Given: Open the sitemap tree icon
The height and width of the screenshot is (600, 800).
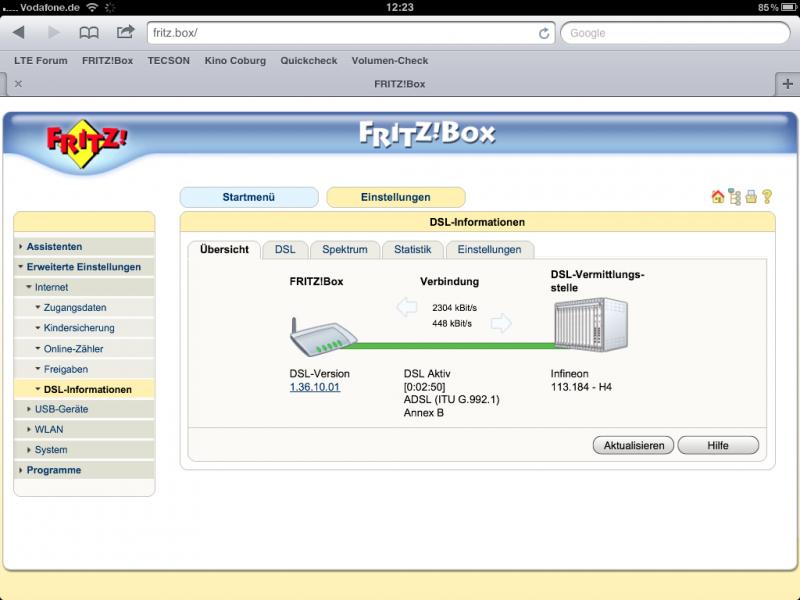Looking at the screenshot, I should [735, 196].
